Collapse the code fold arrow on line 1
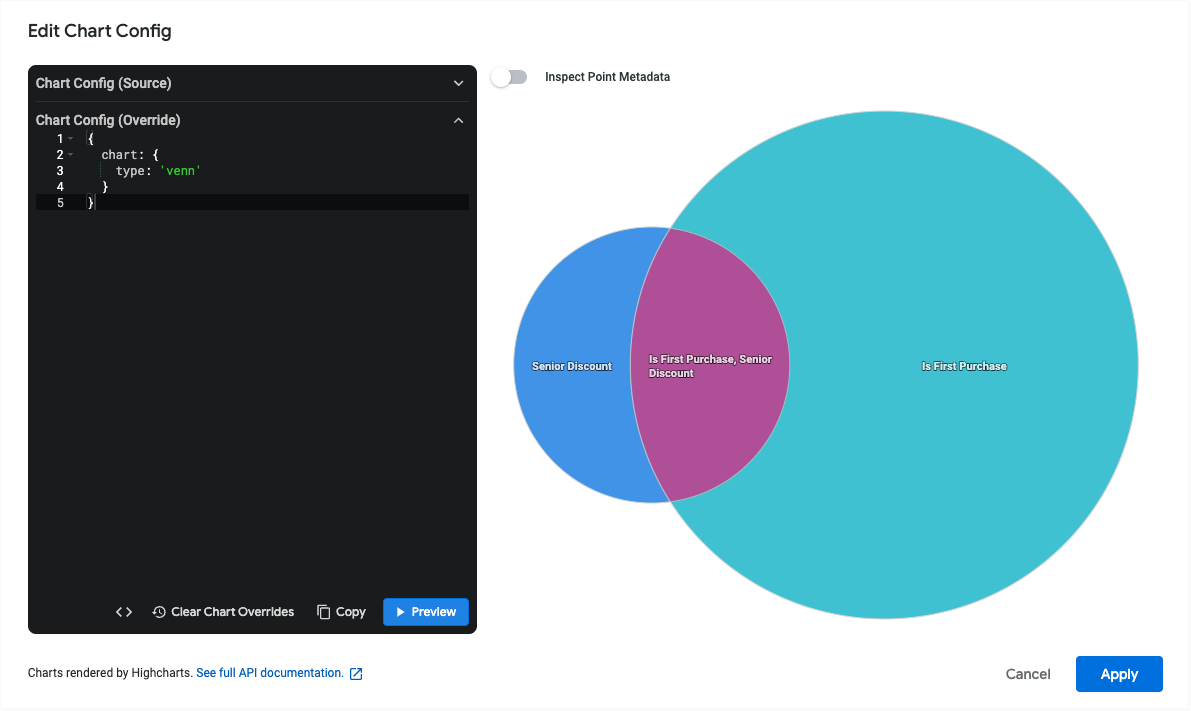This screenshot has width=1191, height=711. 71,139
